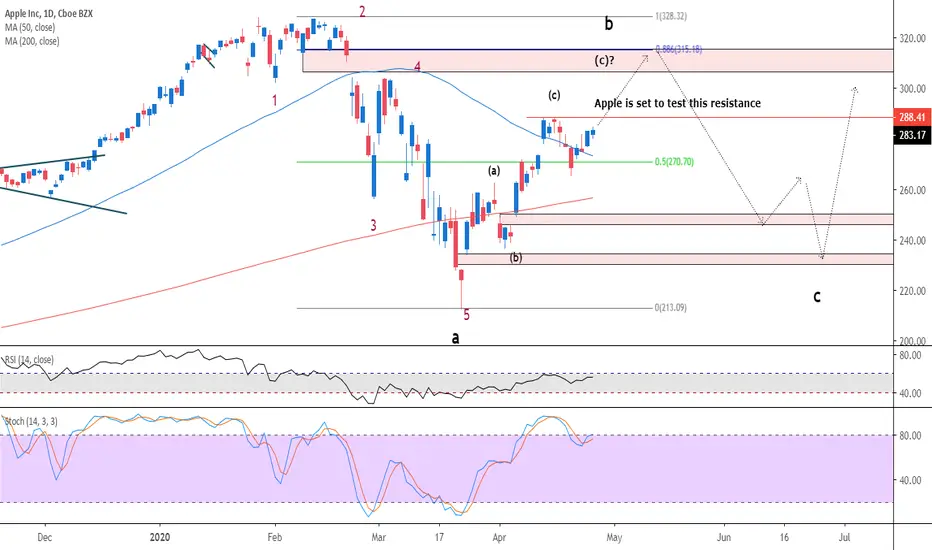Image resolution: width=932 pixels, height=550 pixels.
Task: Select the wave 4 label on the blue MA
Action: tap(417, 67)
